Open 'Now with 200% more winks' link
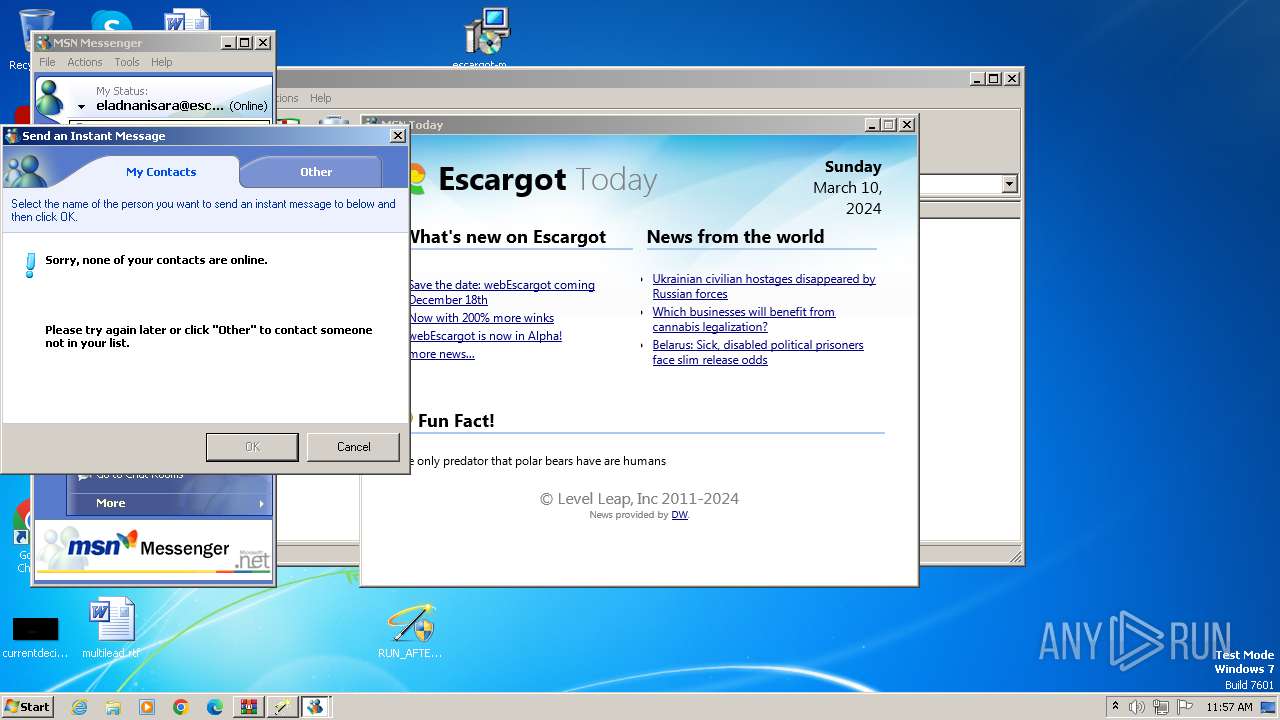Image resolution: width=1280 pixels, height=720 pixels. [x=481, y=318]
